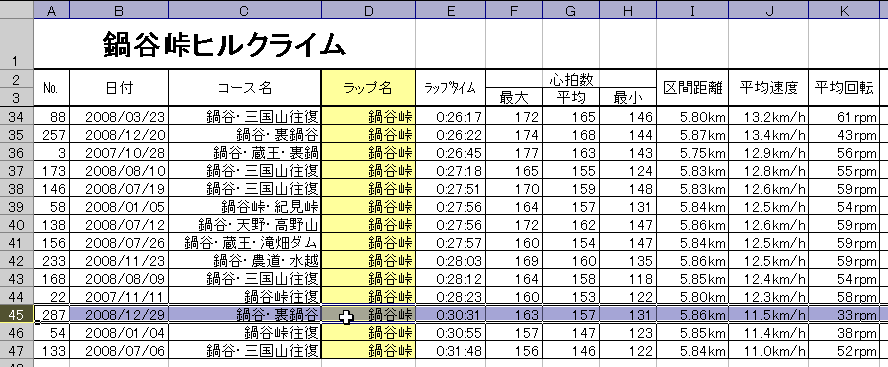Click the ラップ名 header cell
This screenshot has height=367, width=888.
(369, 88)
